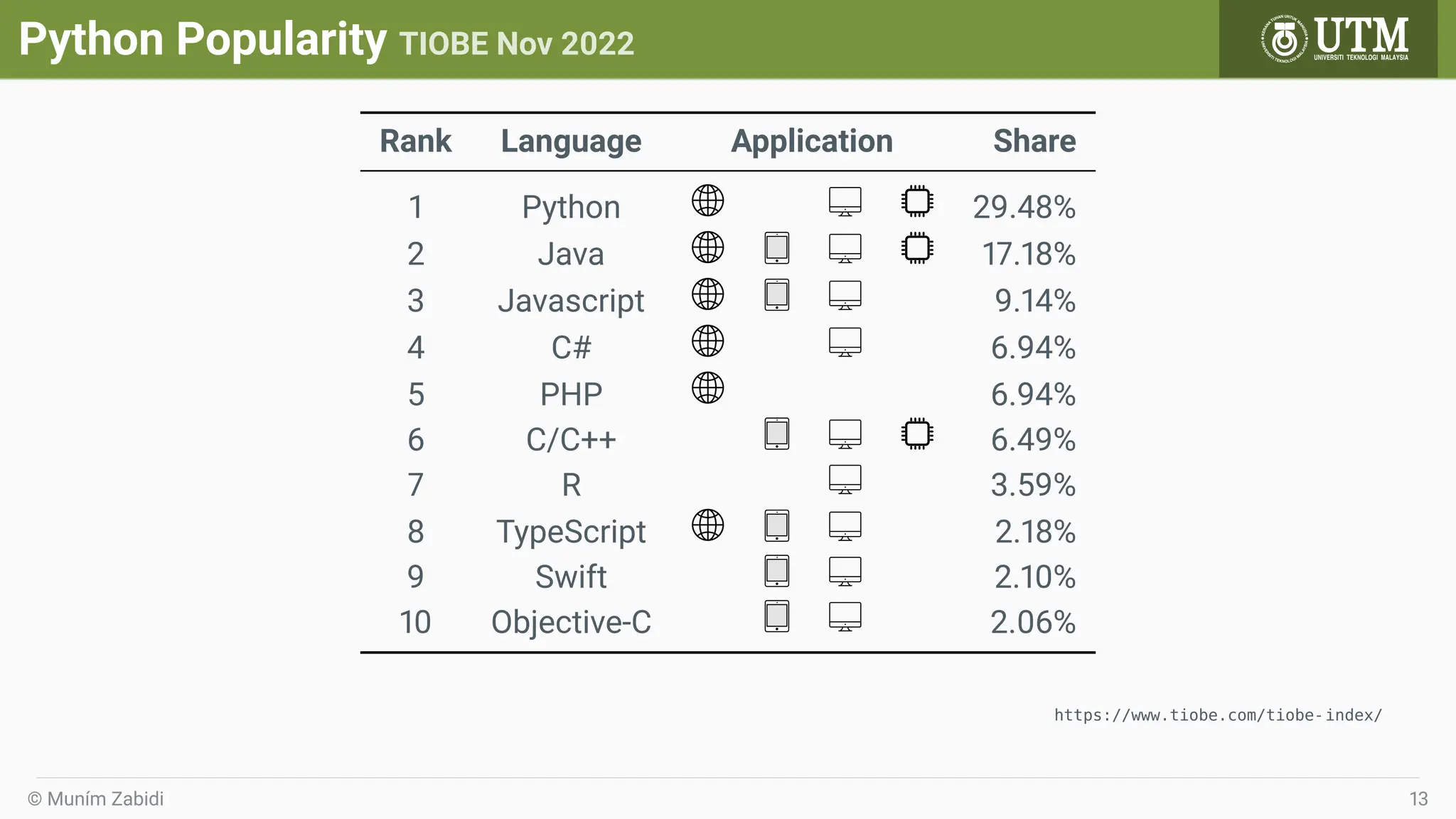The height and width of the screenshot is (819, 1456).
Task: Select the Swift language name
Action: (x=572, y=577)
